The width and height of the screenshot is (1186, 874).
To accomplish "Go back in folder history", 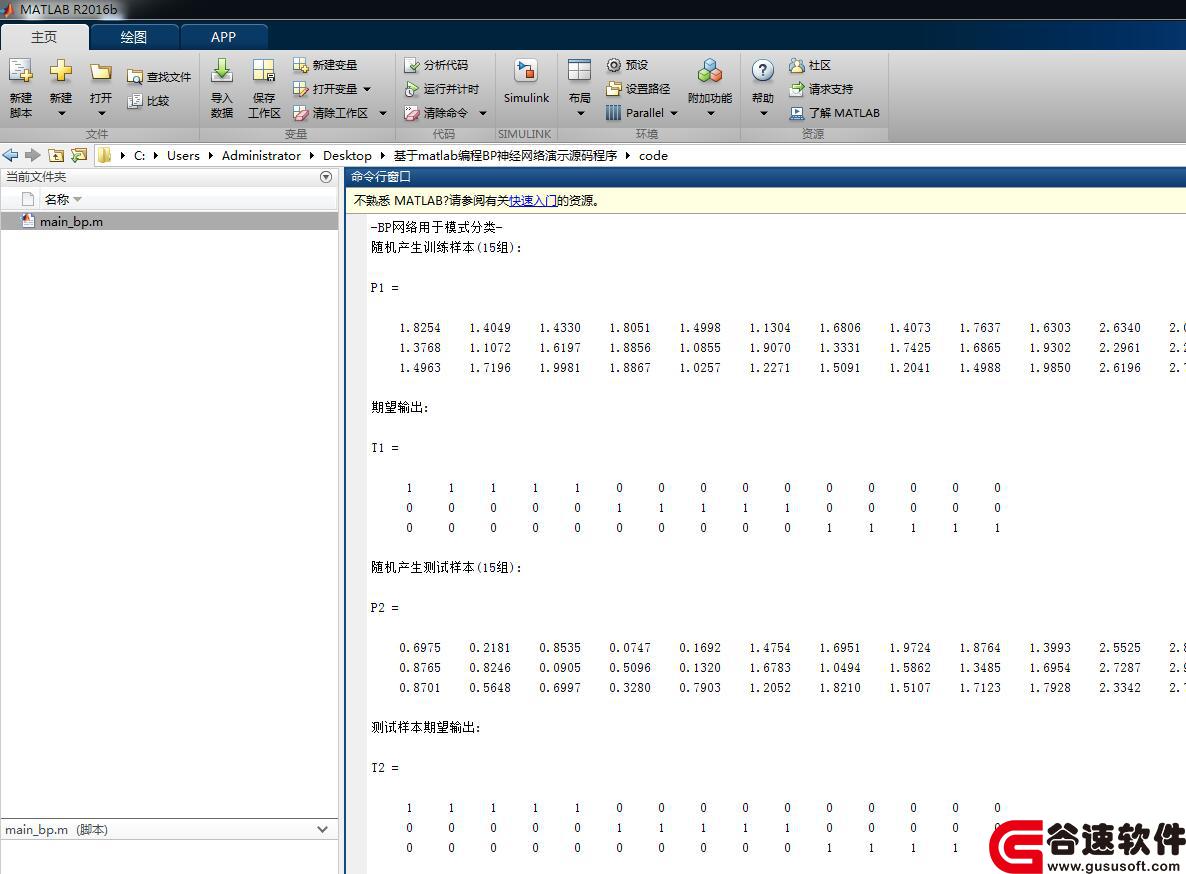I will click(11, 155).
